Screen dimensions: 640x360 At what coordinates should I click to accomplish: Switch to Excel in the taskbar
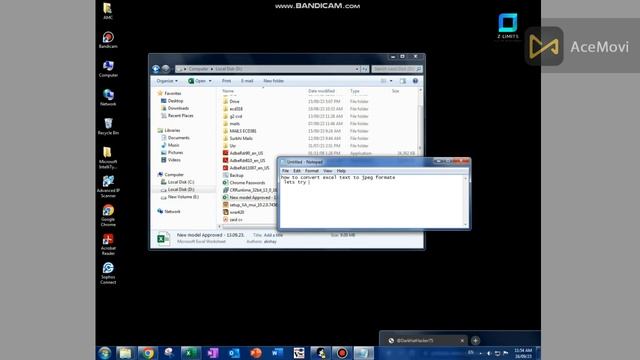(190, 353)
